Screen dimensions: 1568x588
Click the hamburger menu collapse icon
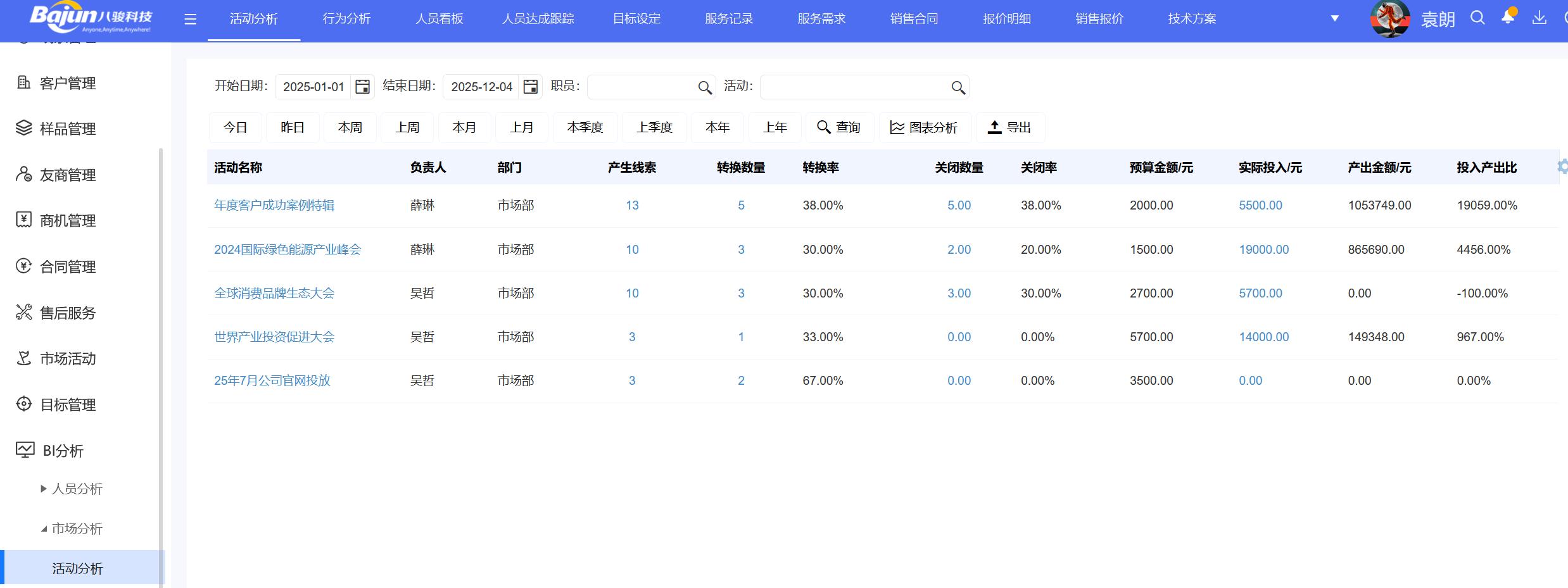(190, 20)
